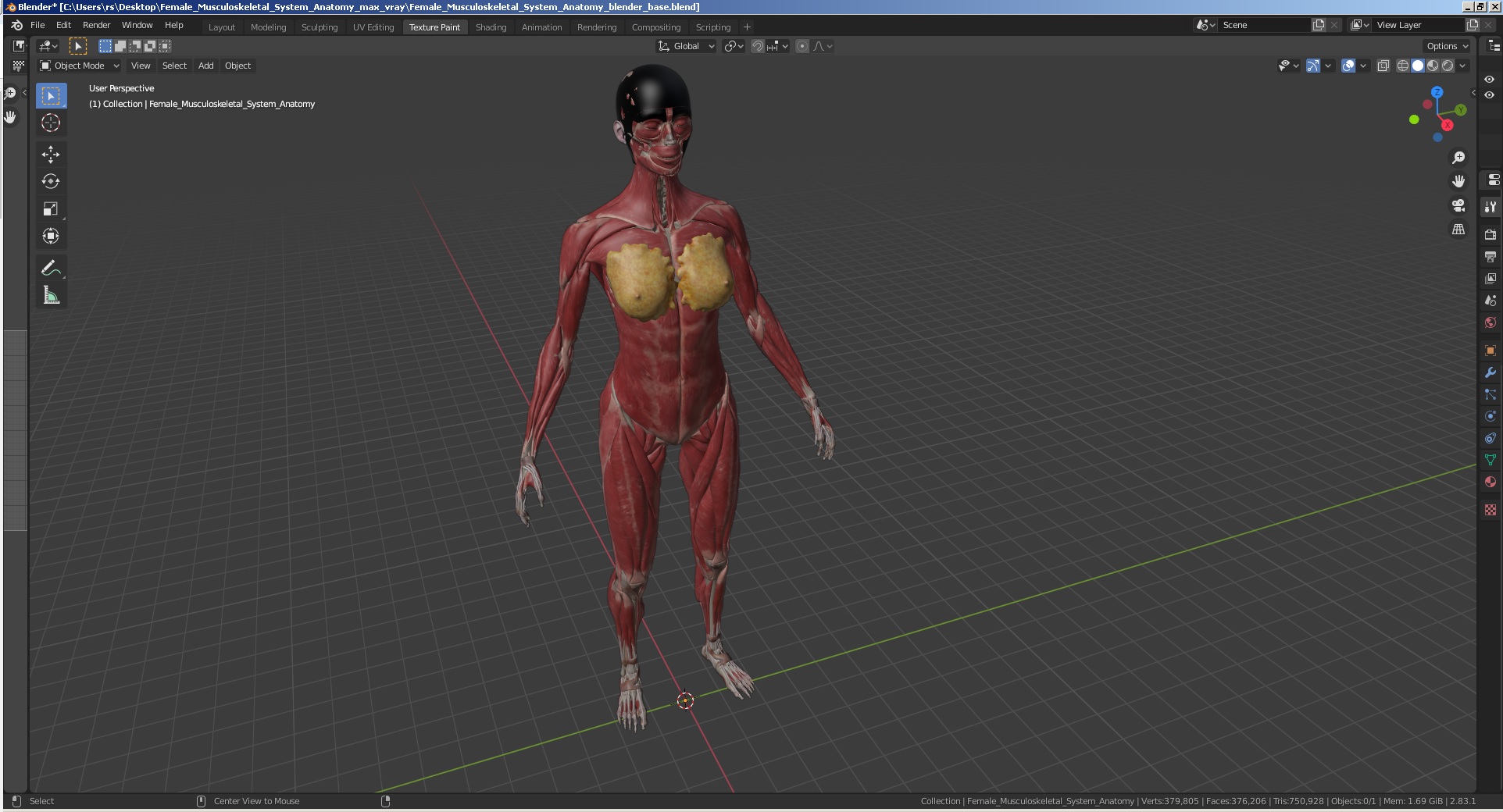Switch to the Shading workspace tab
1503x812 pixels.
click(491, 27)
